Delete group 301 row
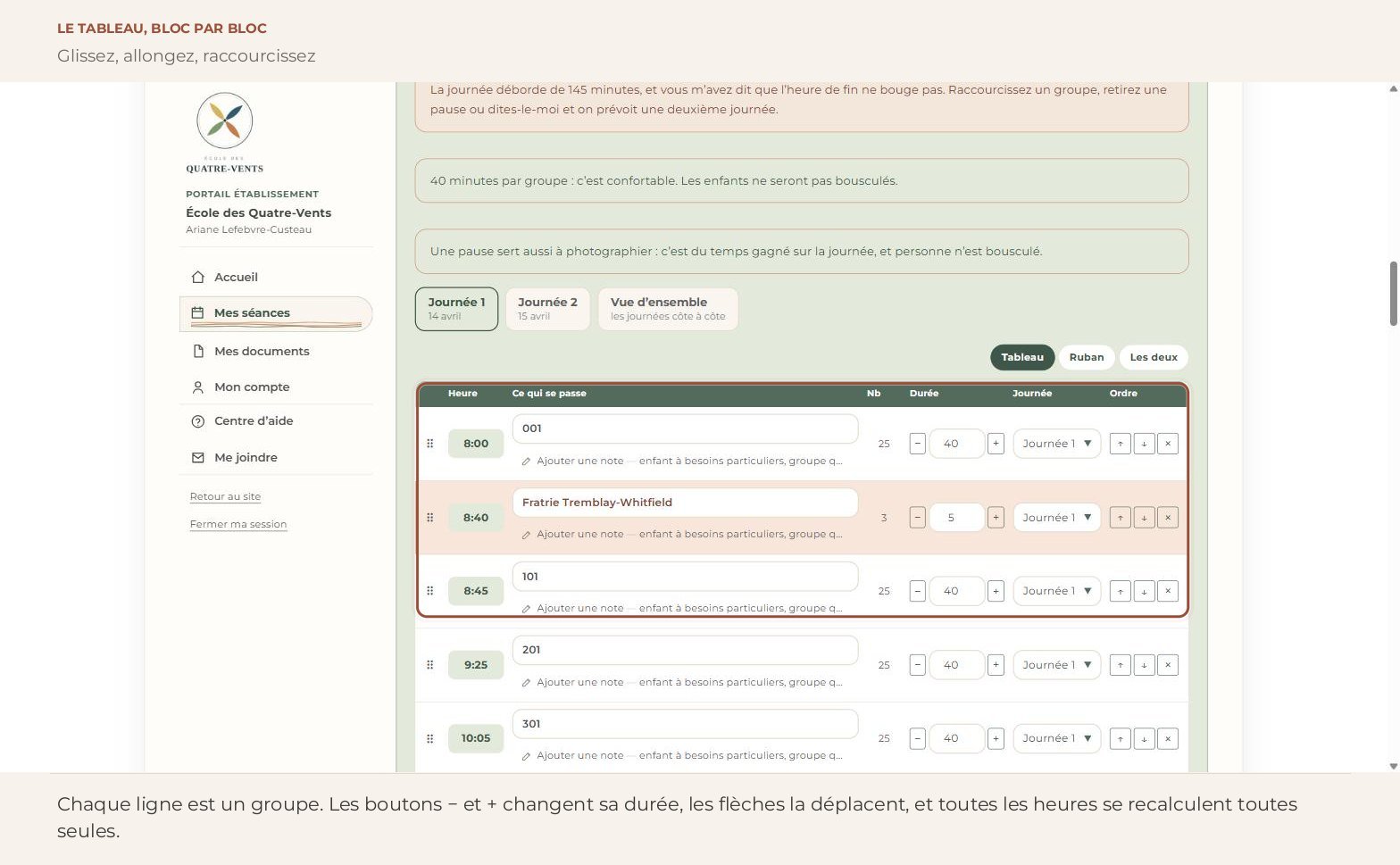The height and width of the screenshot is (865, 1400). coord(1168,739)
